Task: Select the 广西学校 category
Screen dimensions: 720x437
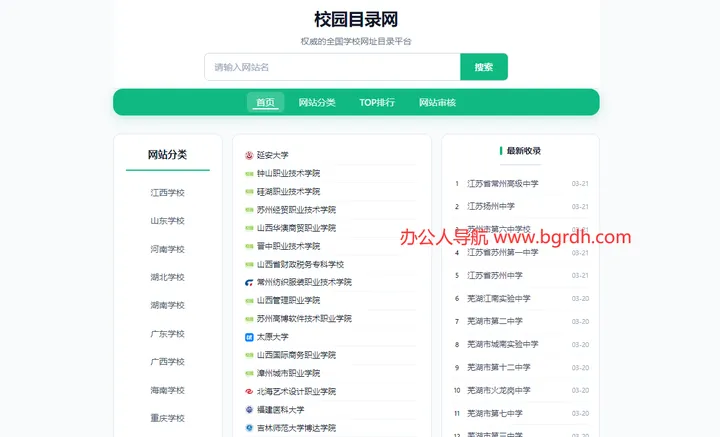Action: coord(168,362)
